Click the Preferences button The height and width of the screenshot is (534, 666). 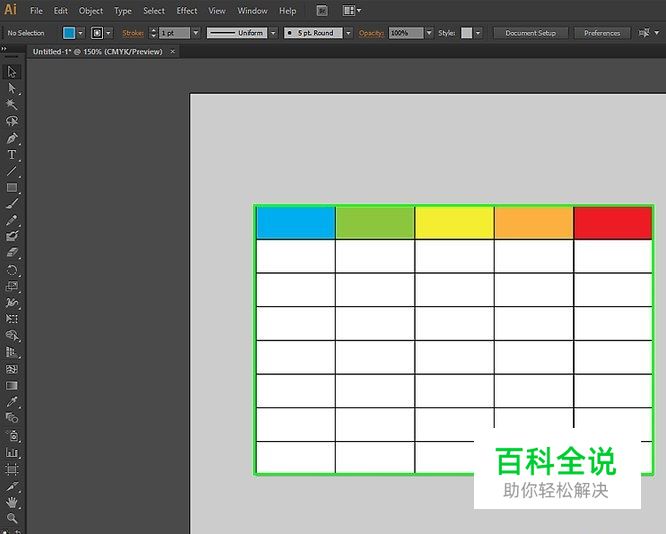pyautogui.click(x=602, y=33)
